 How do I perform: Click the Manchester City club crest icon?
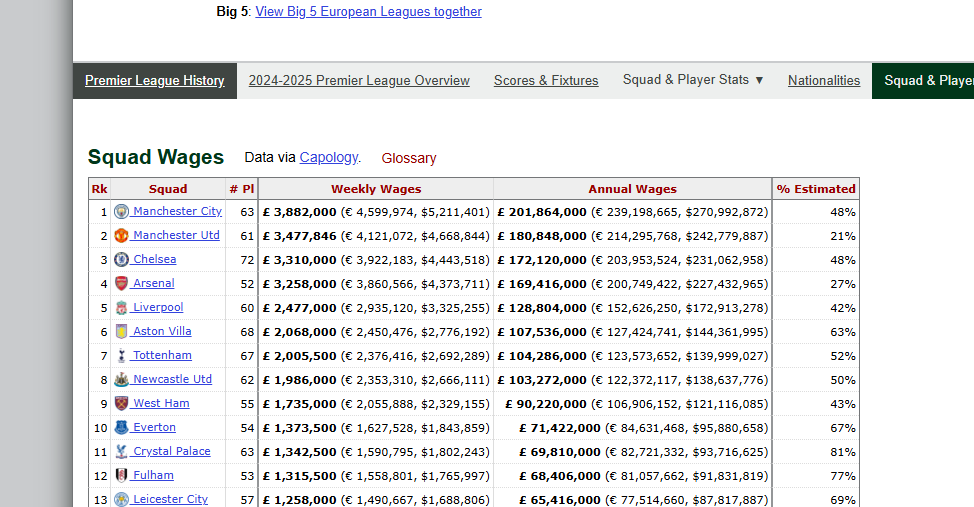tap(121, 212)
